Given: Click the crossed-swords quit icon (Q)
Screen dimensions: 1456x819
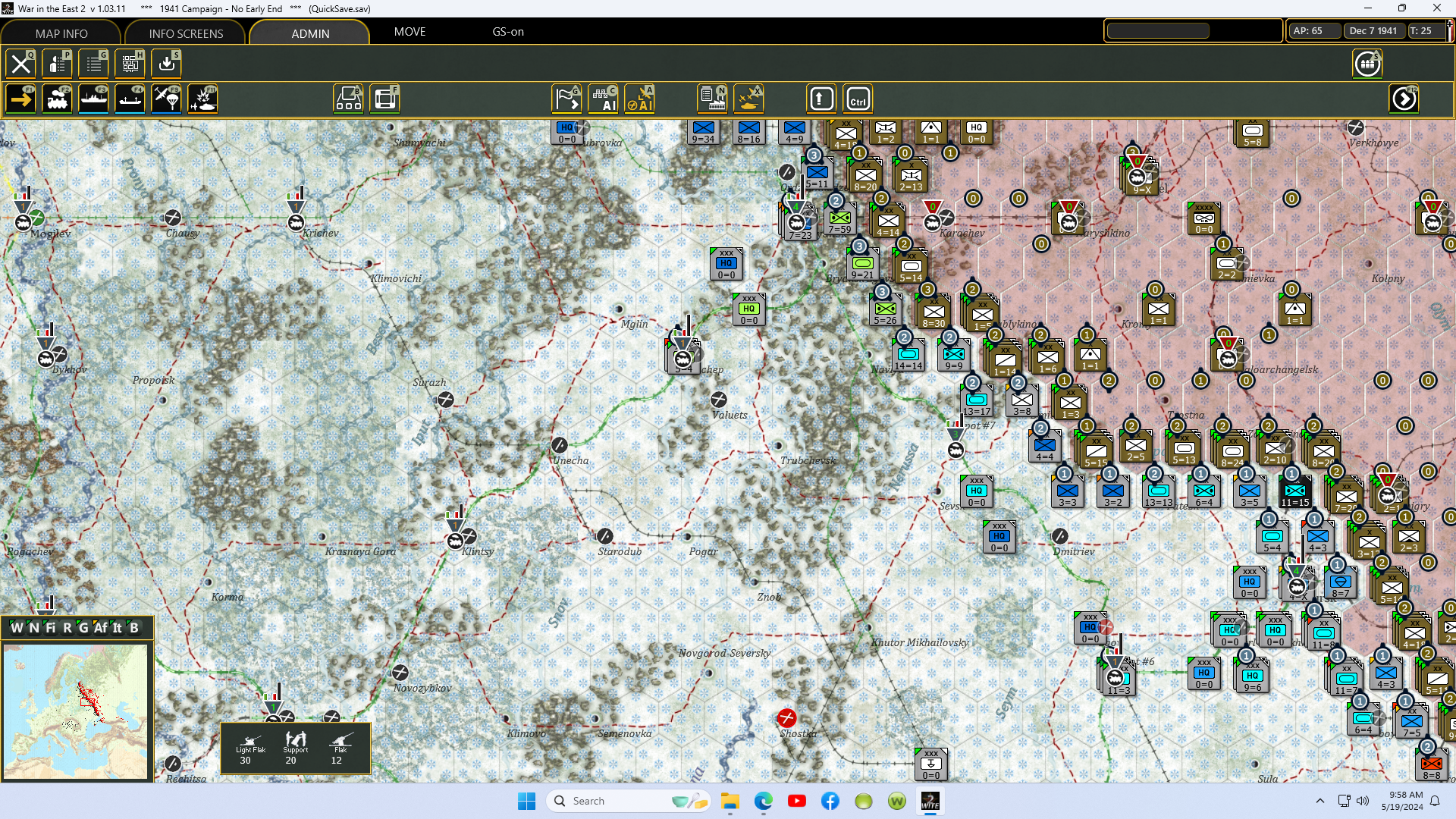Looking at the screenshot, I should point(20,64).
